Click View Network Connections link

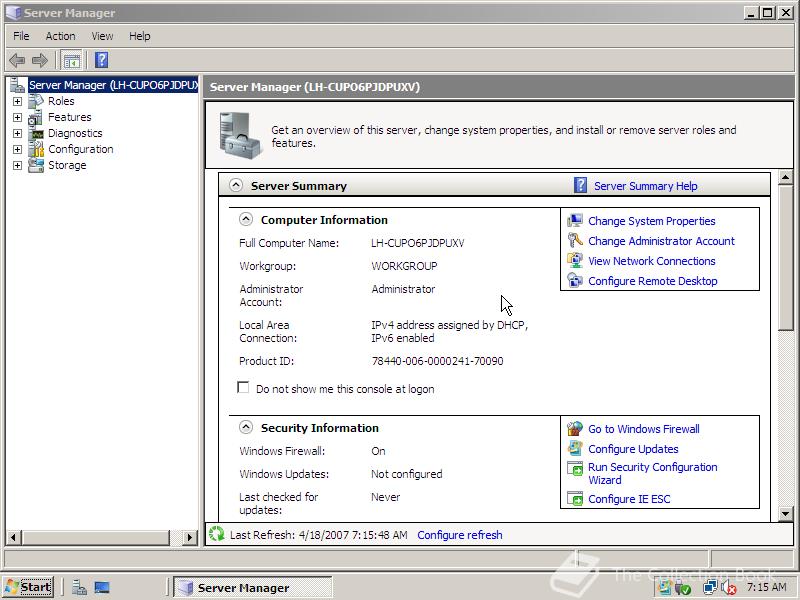click(652, 261)
